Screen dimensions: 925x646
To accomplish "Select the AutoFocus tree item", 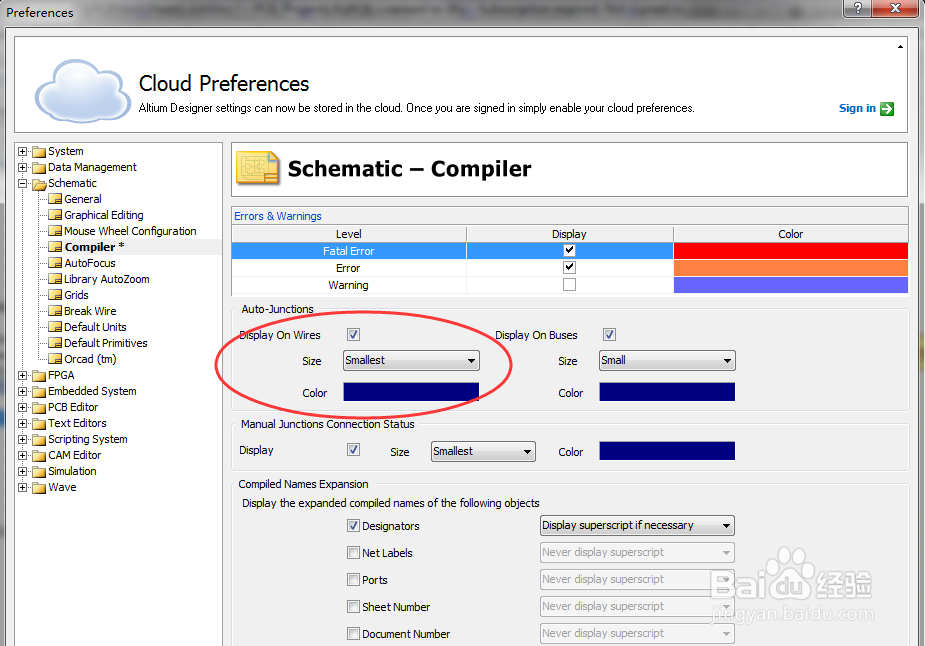I will pyautogui.click(x=90, y=263).
